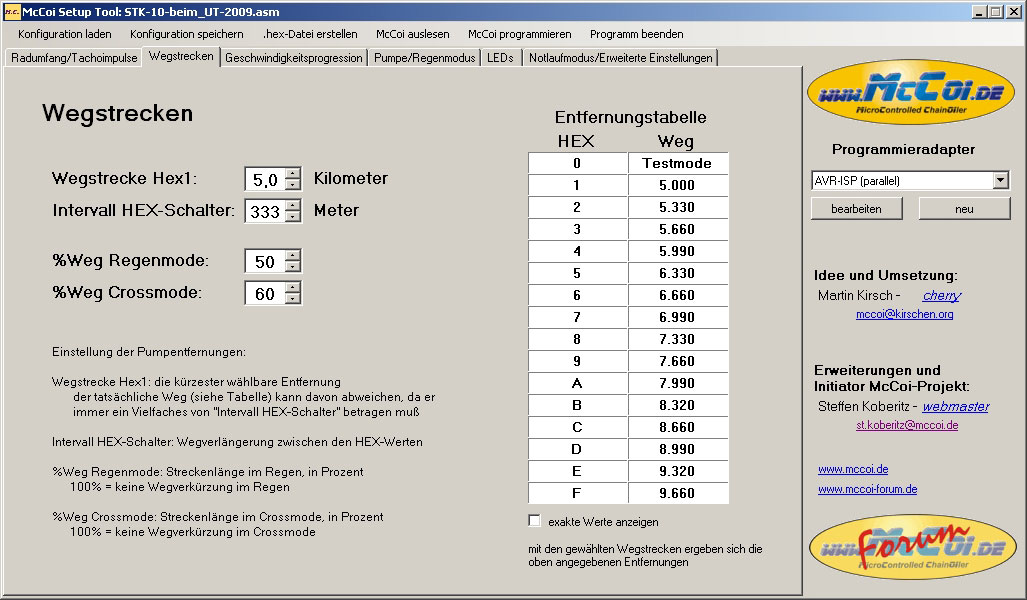This screenshot has height=600, width=1027.
Task: Increase %Weg Crossmode with up arrow
Action: 293,287
